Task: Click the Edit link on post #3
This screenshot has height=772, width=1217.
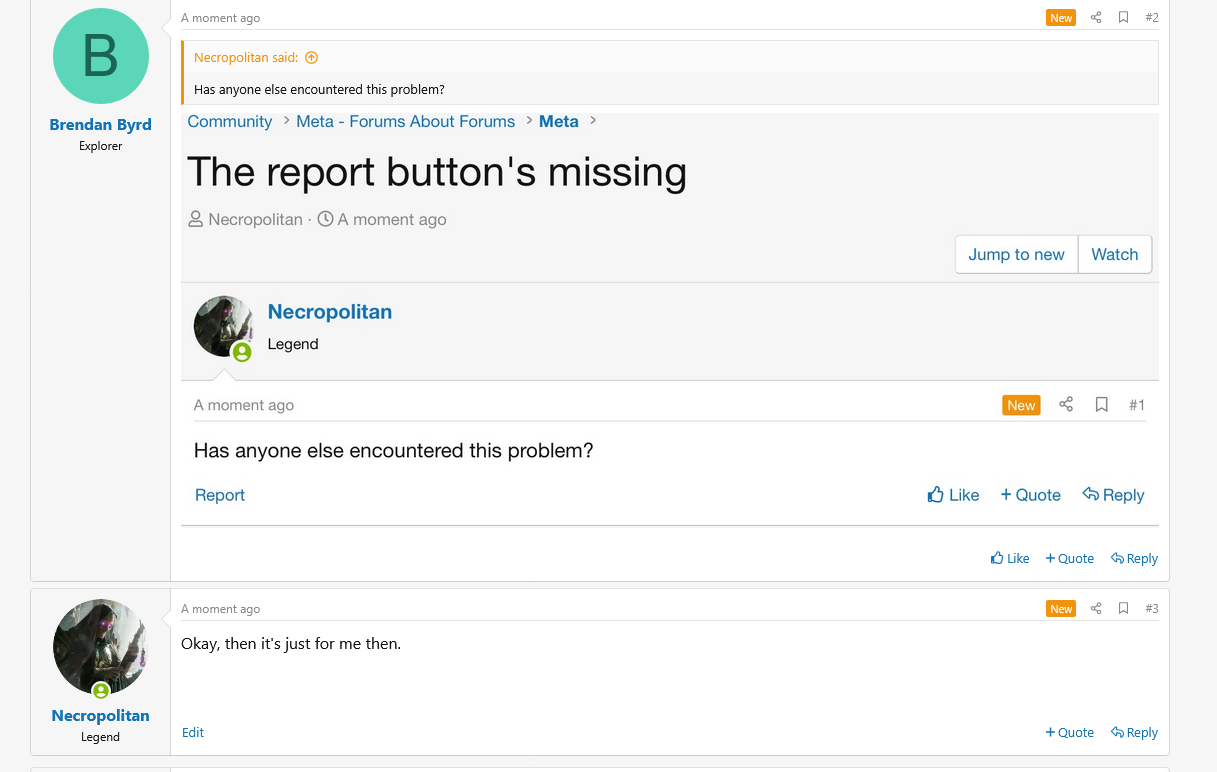Action: [x=193, y=733]
